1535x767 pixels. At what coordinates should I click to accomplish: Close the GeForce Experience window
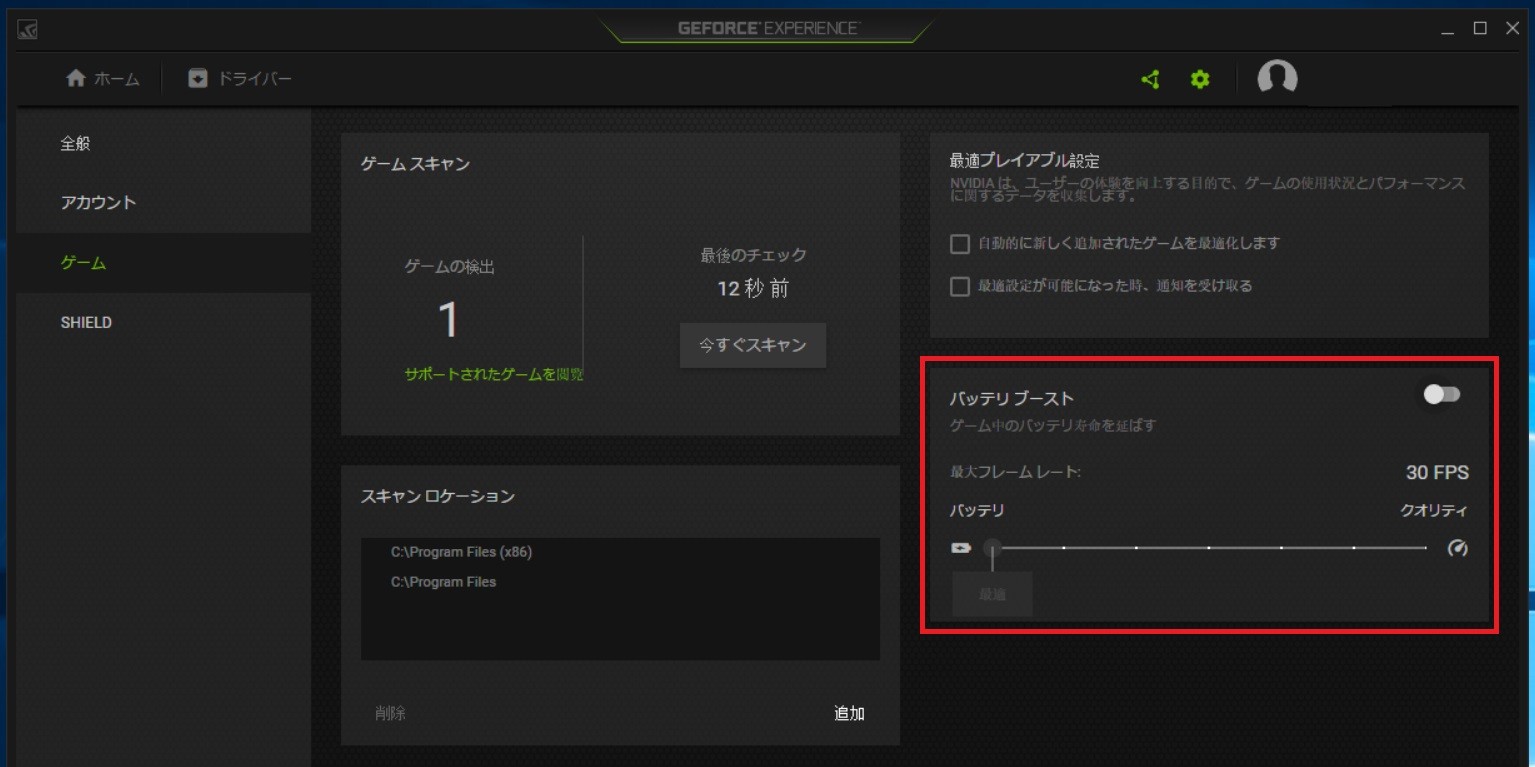coord(1512,29)
